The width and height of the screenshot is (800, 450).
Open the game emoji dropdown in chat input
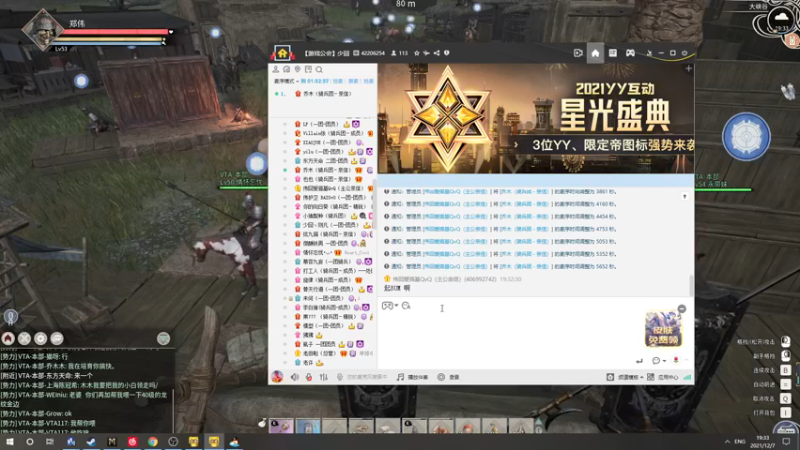[x=390, y=306]
